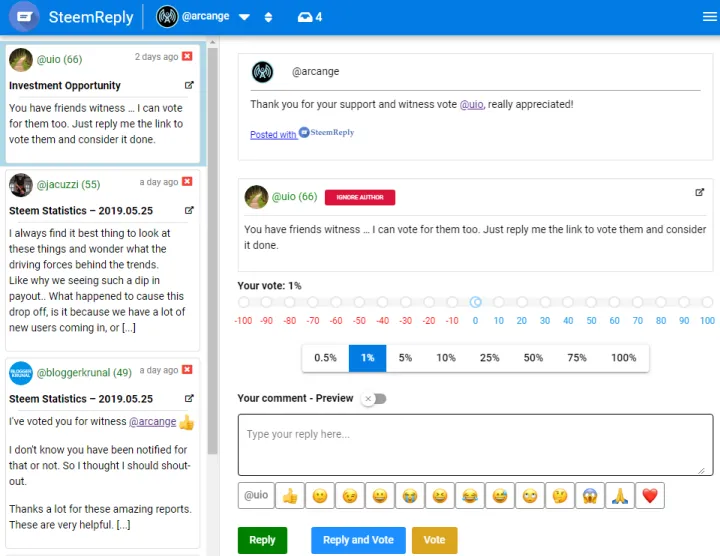Open the Posted with SteemReply link
This screenshot has height=556, width=720.
302,133
